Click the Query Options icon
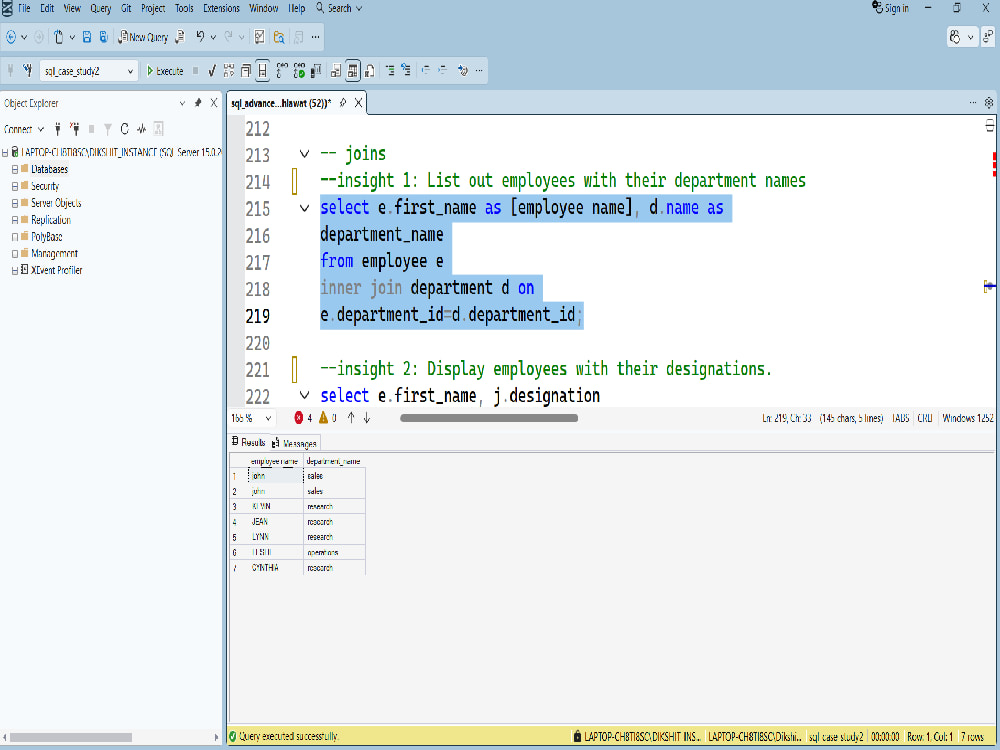 pyautogui.click(x=246, y=71)
